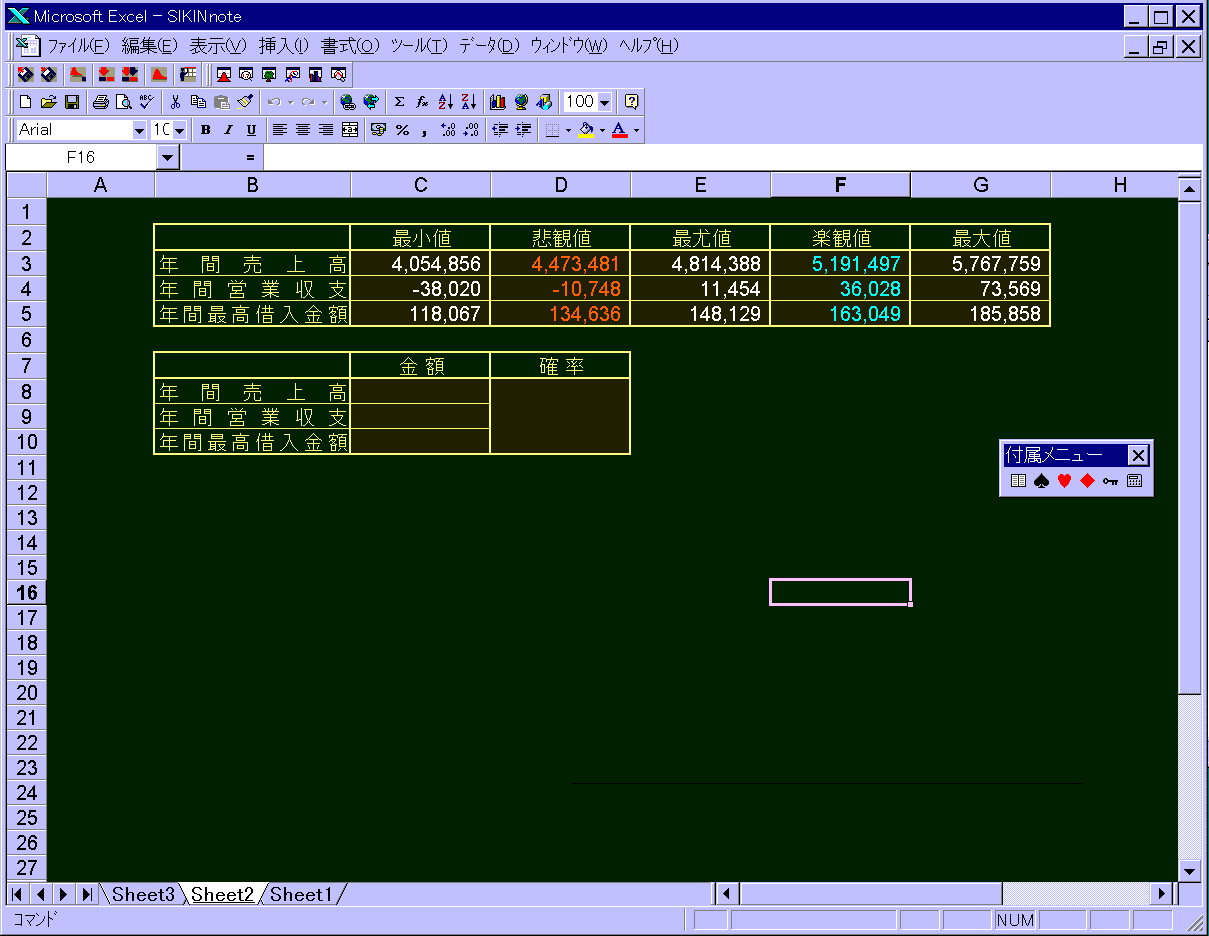Click the row 5 header
Screen dimensions: 1209x936
tap(26, 314)
